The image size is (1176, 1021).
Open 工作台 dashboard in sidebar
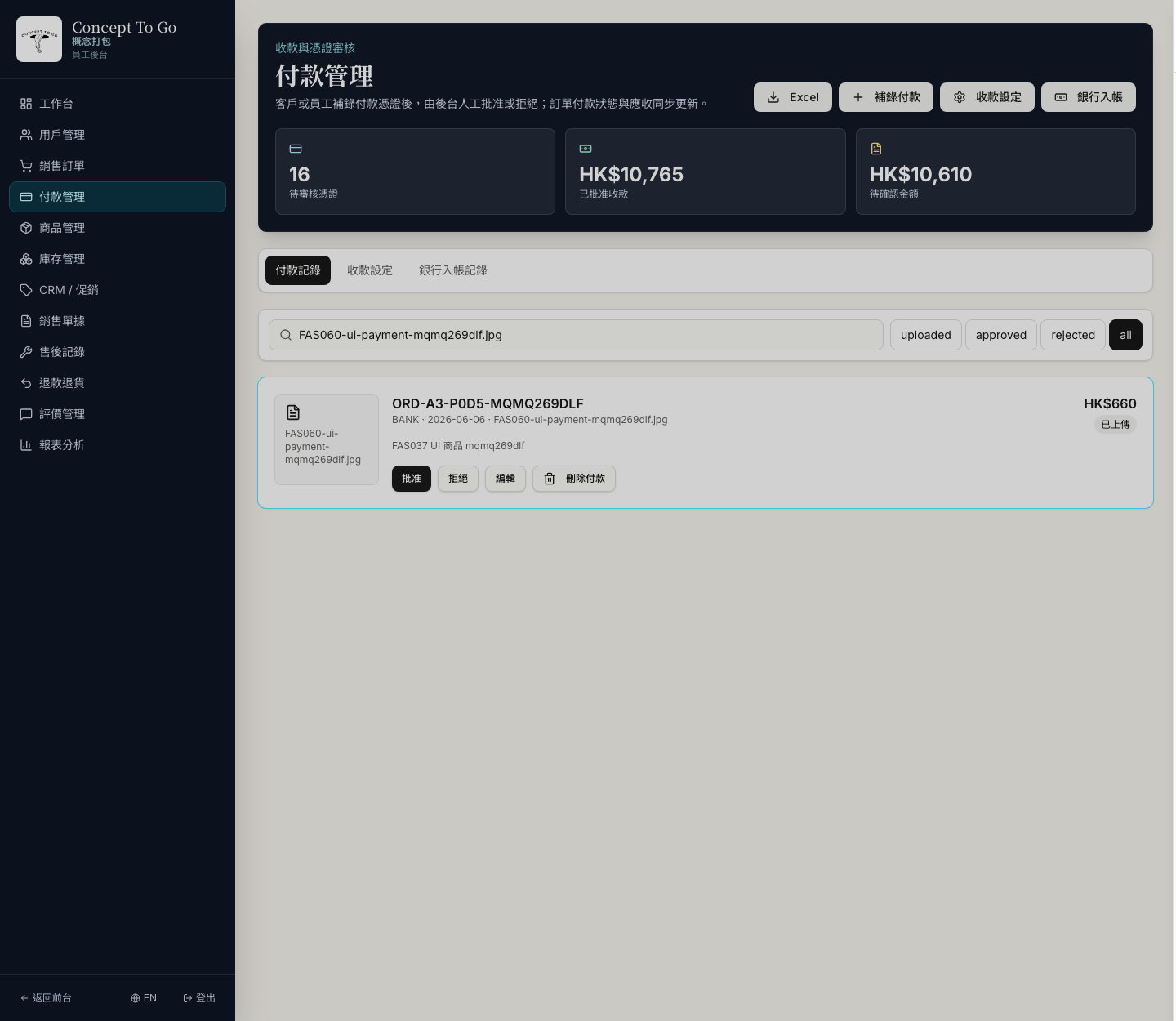(x=118, y=104)
